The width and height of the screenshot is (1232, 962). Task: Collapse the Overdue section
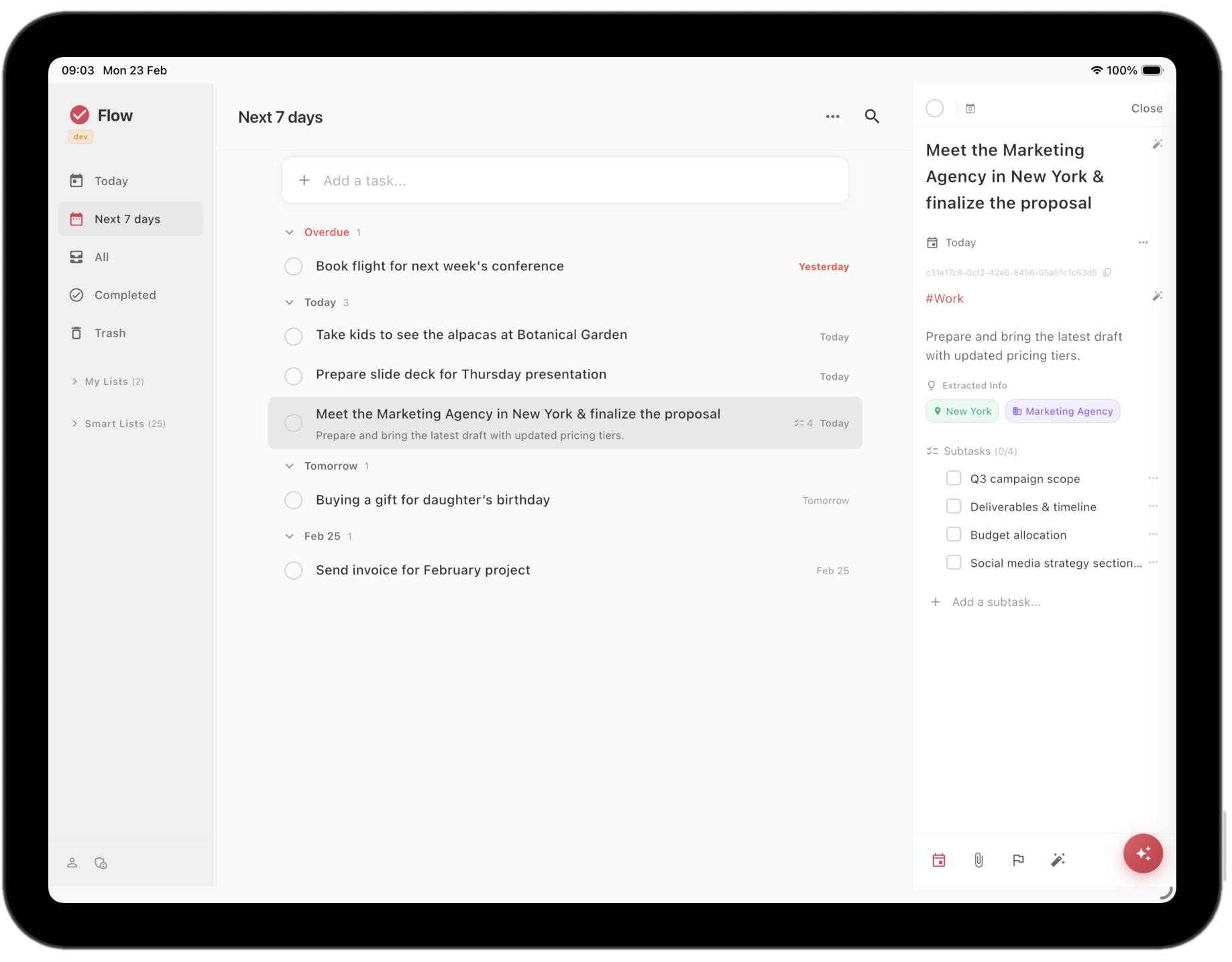[x=289, y=231]
